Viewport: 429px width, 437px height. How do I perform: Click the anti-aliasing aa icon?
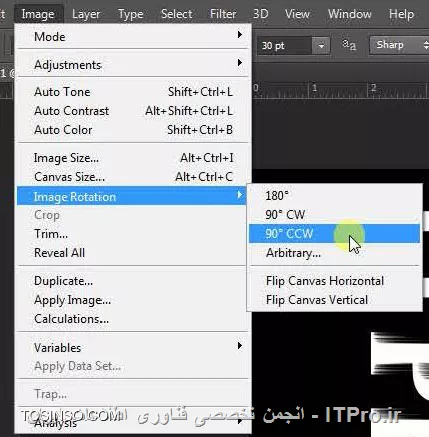349,45
